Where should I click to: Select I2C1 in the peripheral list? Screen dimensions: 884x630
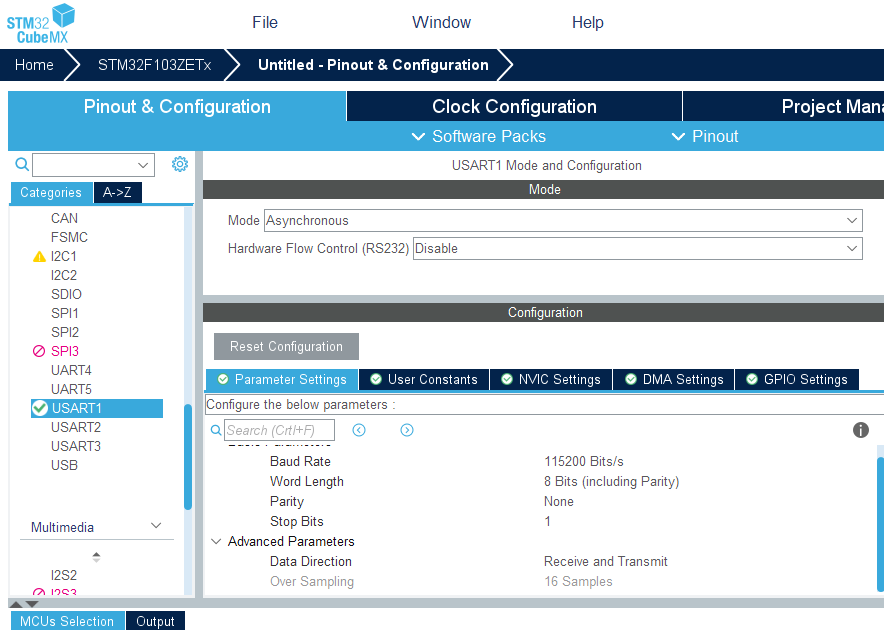pos(64,257)
